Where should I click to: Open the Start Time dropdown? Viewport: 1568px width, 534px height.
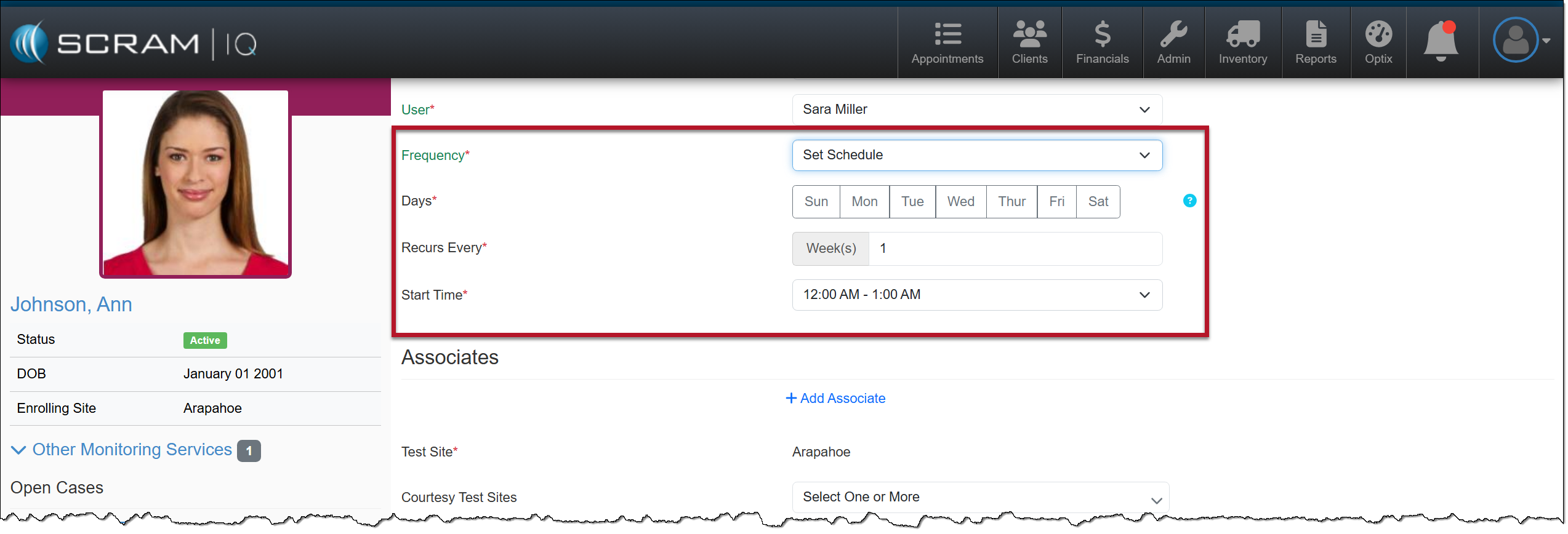point(976,295)
